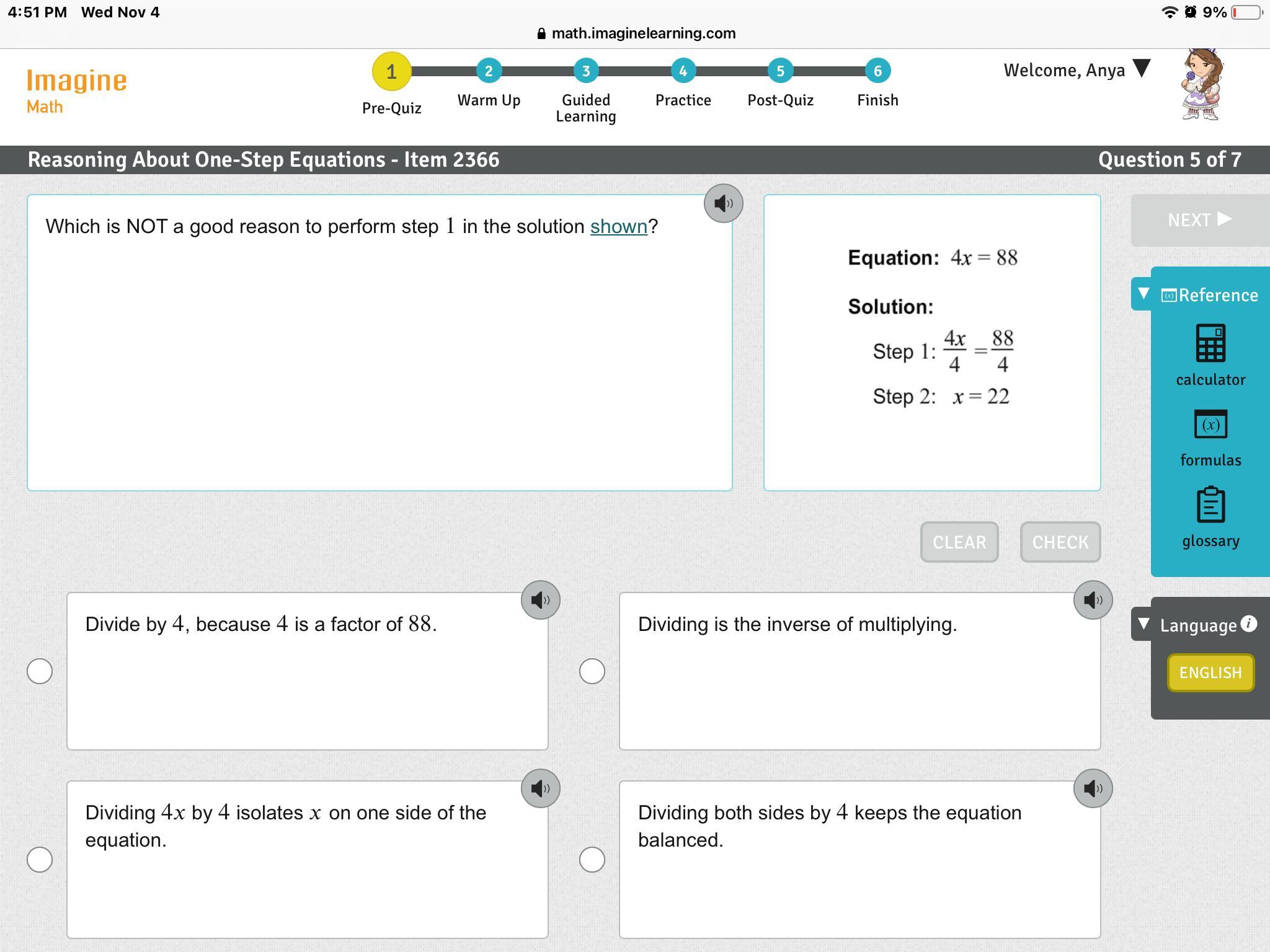Viewport: 1270px width, 952px height.
Task: Open the calculator reference tool
Action: 1210,343
